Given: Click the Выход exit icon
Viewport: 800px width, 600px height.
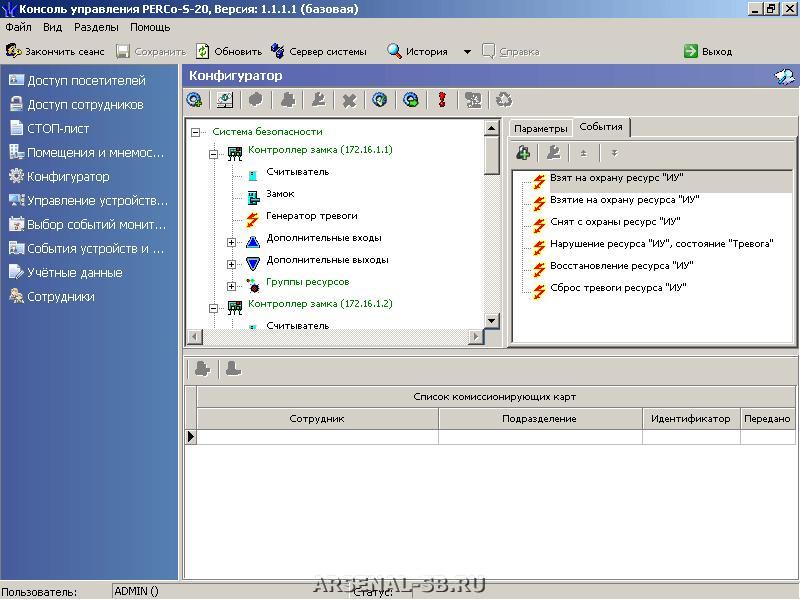Looking at the screenshot, I should click(x=691, y=51).
